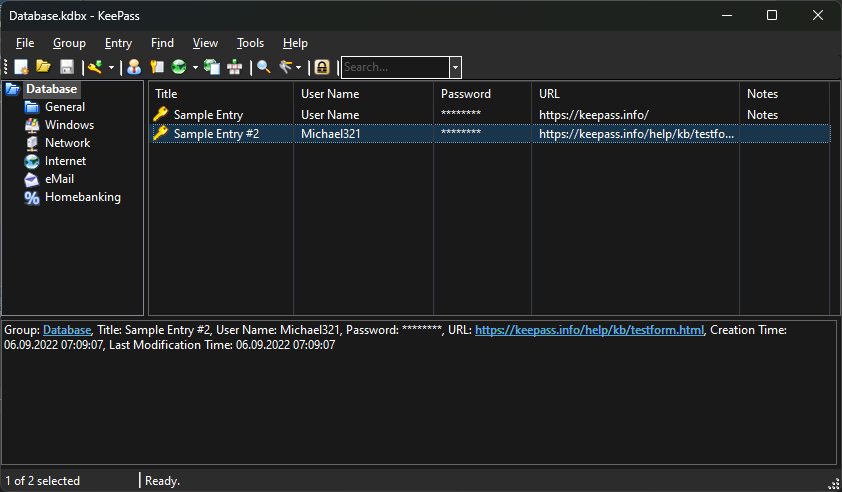Click the key icon of Sample Entry #2
The height and width of the screenshot is (492, 842).
click(x=161, y=133)
